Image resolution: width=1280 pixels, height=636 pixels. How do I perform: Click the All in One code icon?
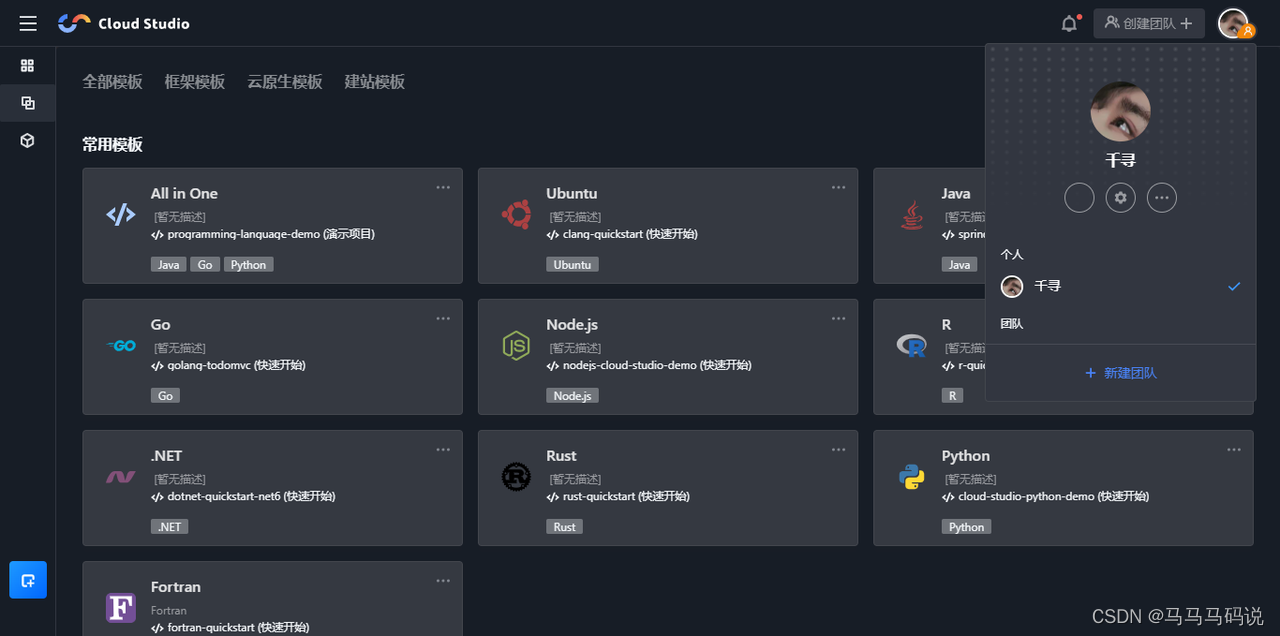coord(121,214)
